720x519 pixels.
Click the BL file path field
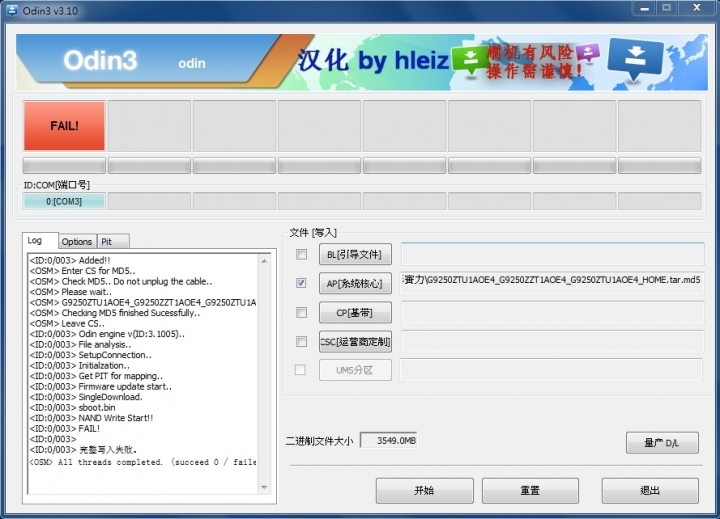click(552, 254)
